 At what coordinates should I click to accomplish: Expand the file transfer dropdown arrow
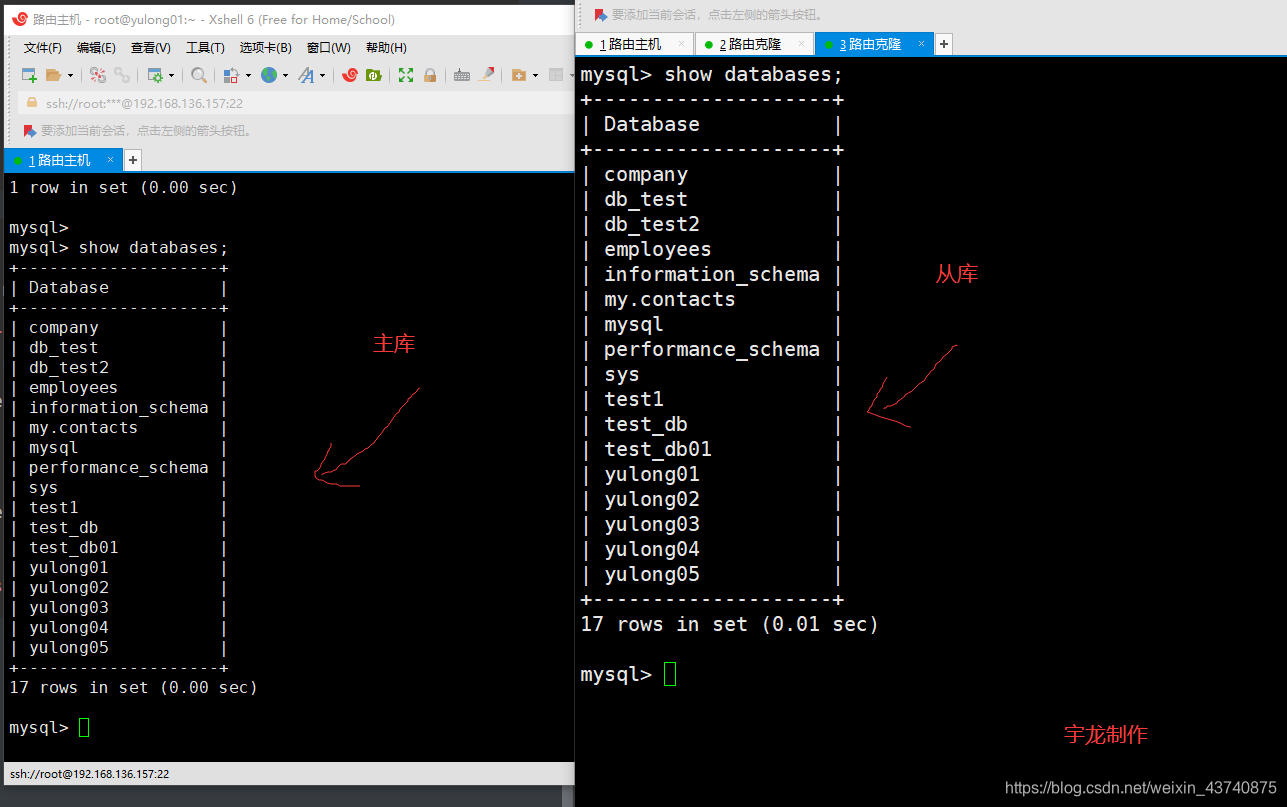[x=247, y=76]
